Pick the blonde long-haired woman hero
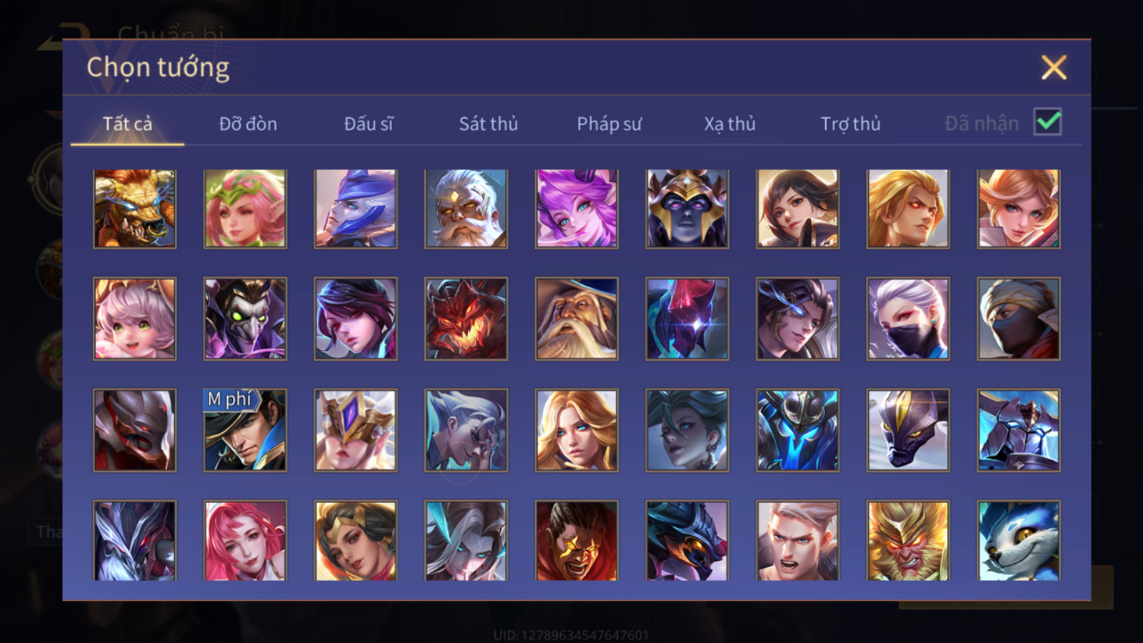 pos(577,430)
